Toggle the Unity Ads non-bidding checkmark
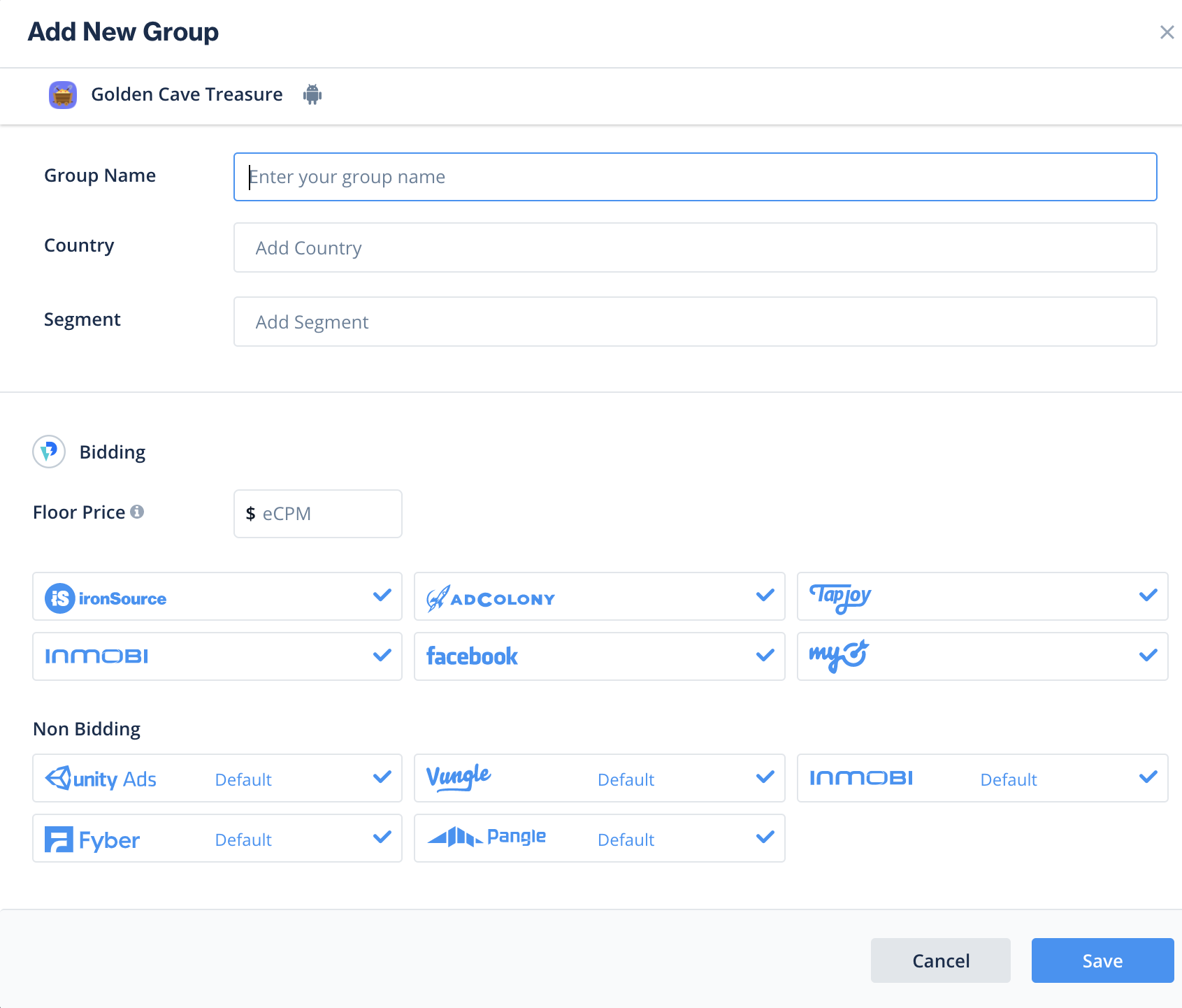This screenshot has width=1182, height=1008. pyautogui.click(x=382, y=777)
